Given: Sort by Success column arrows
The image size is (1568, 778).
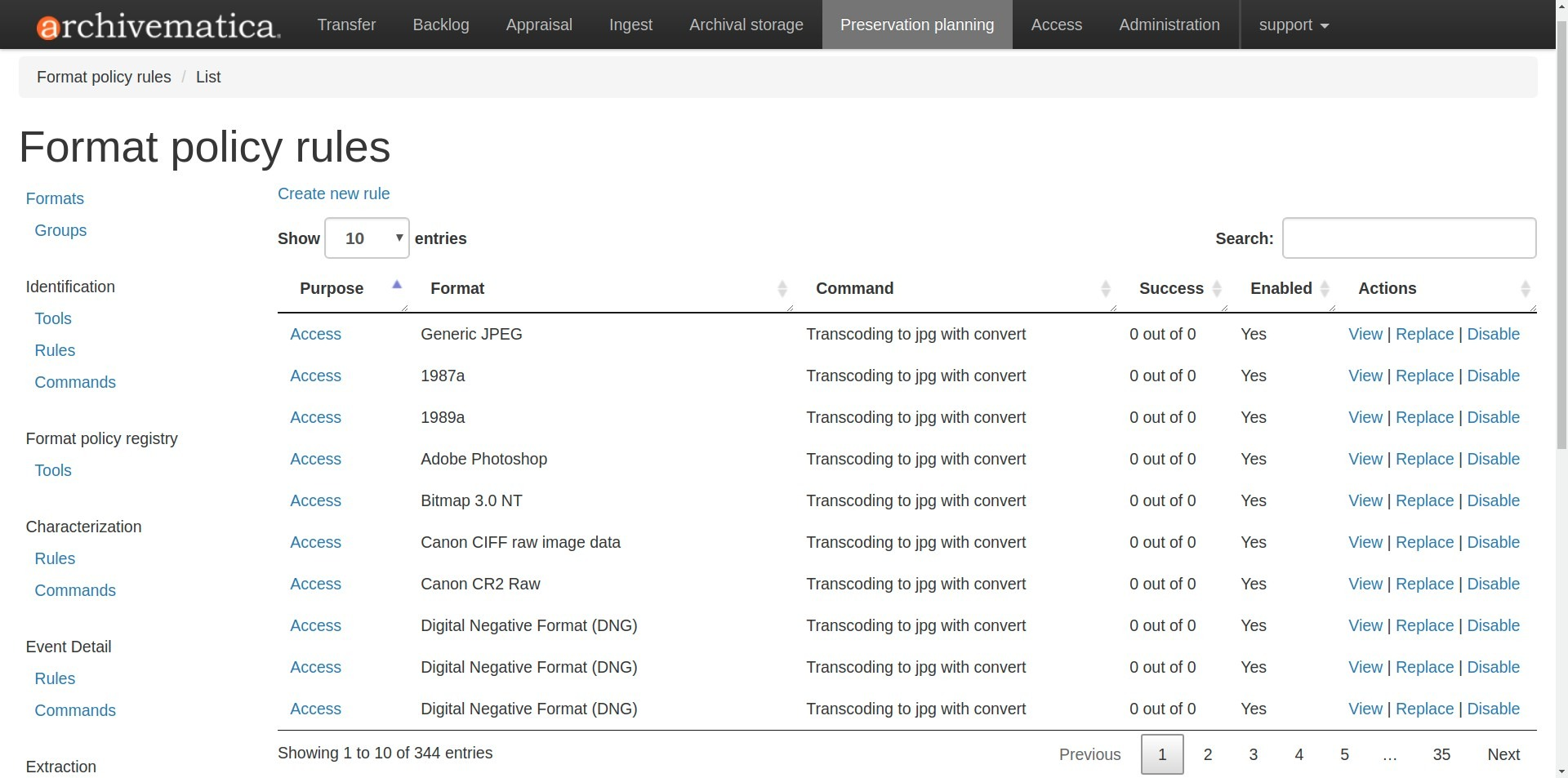Looking at the screenshot, I should (1216, 289).
